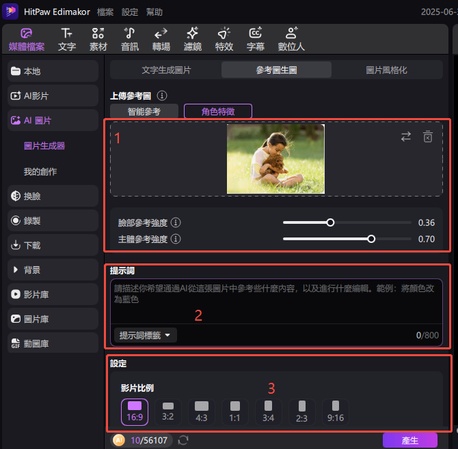Choose the 9:16 aspect ratio

point(335,412)
